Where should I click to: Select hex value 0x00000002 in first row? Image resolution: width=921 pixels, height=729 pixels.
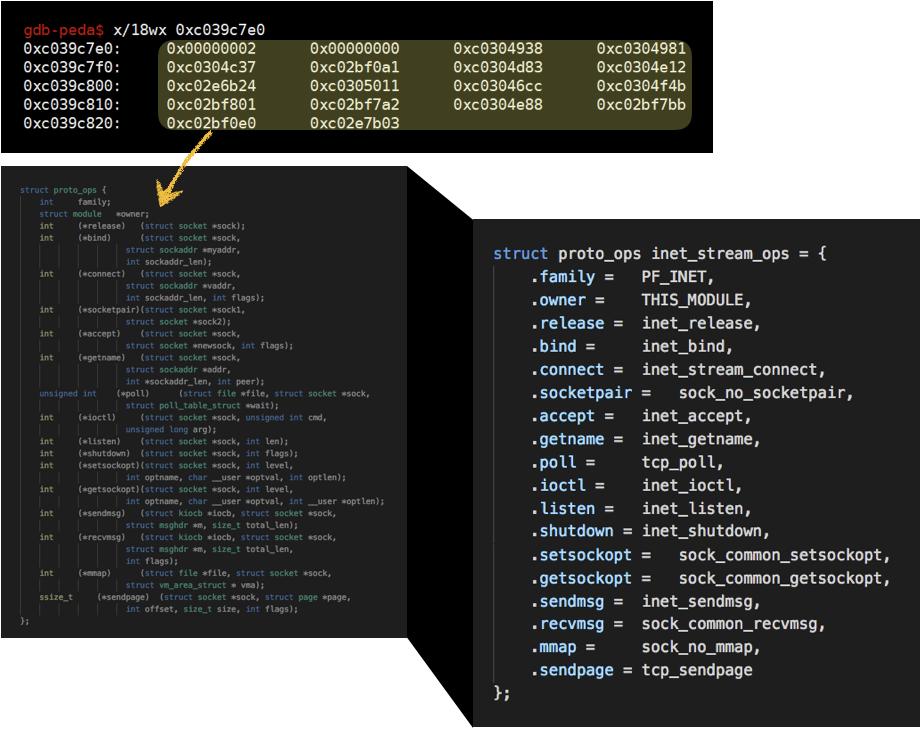tap(211, 48)
